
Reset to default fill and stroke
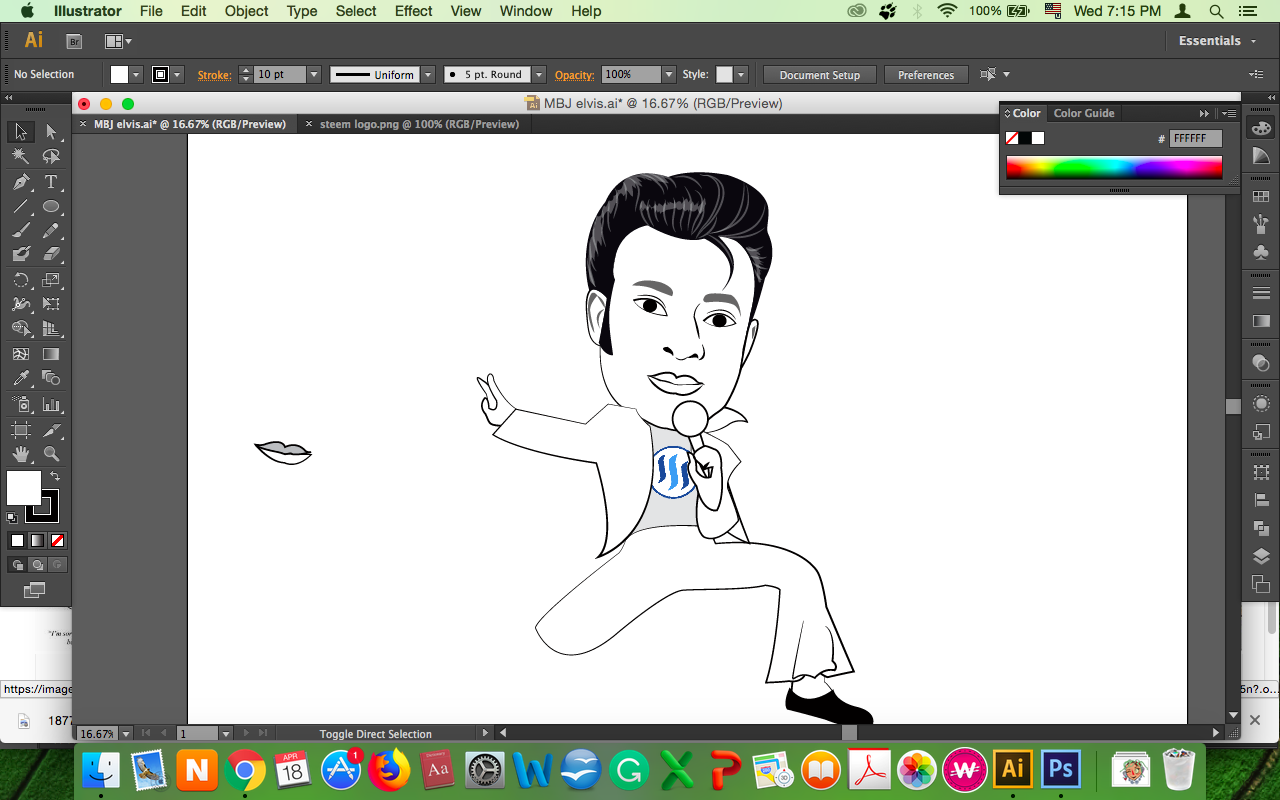pos(12,518)
